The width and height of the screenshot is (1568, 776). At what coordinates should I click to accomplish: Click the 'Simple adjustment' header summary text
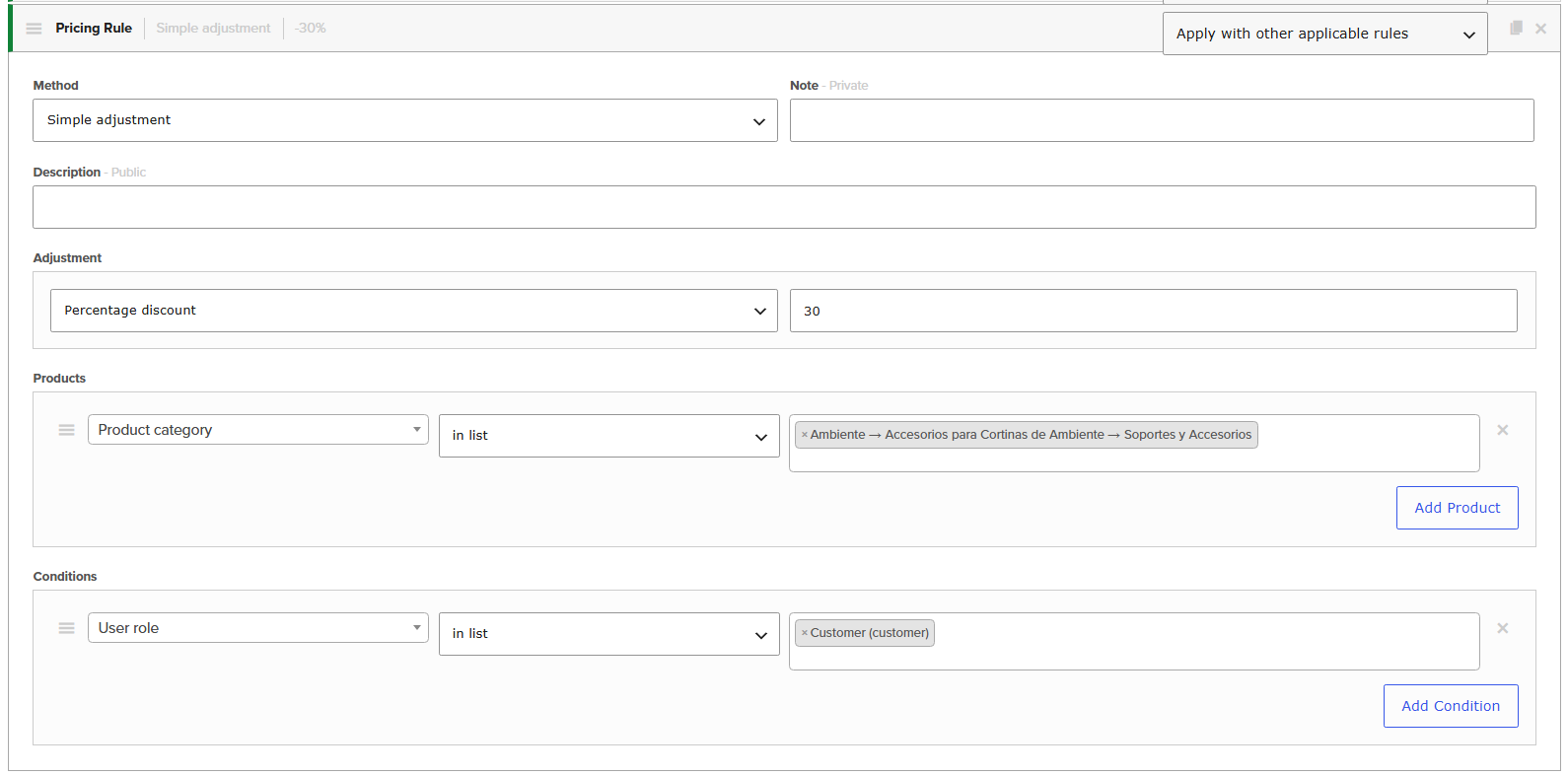(213, 29)
